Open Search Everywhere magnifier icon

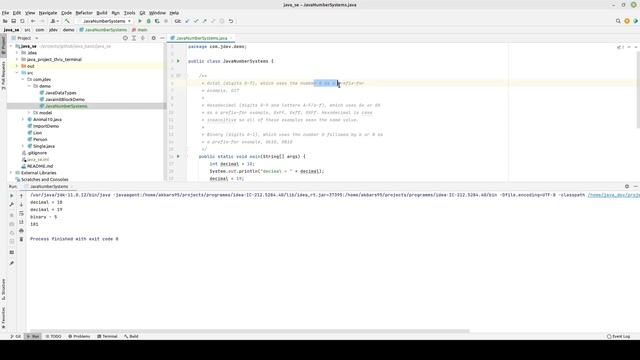click(x=618, y=21)
